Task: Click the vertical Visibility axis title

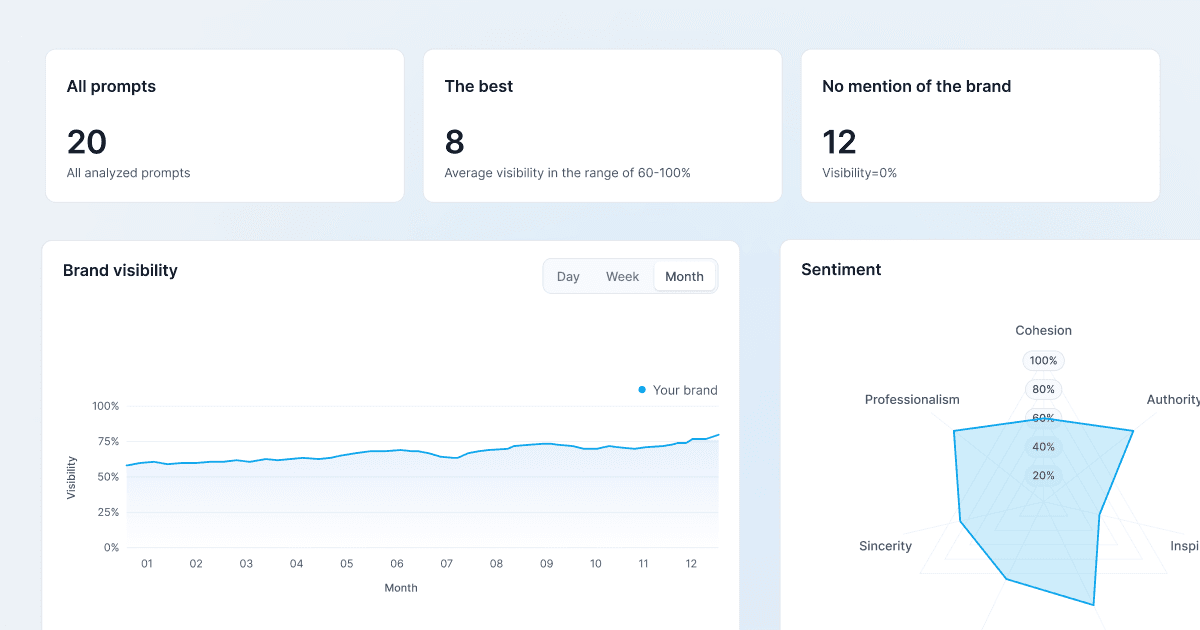Action: pos(72,477)
